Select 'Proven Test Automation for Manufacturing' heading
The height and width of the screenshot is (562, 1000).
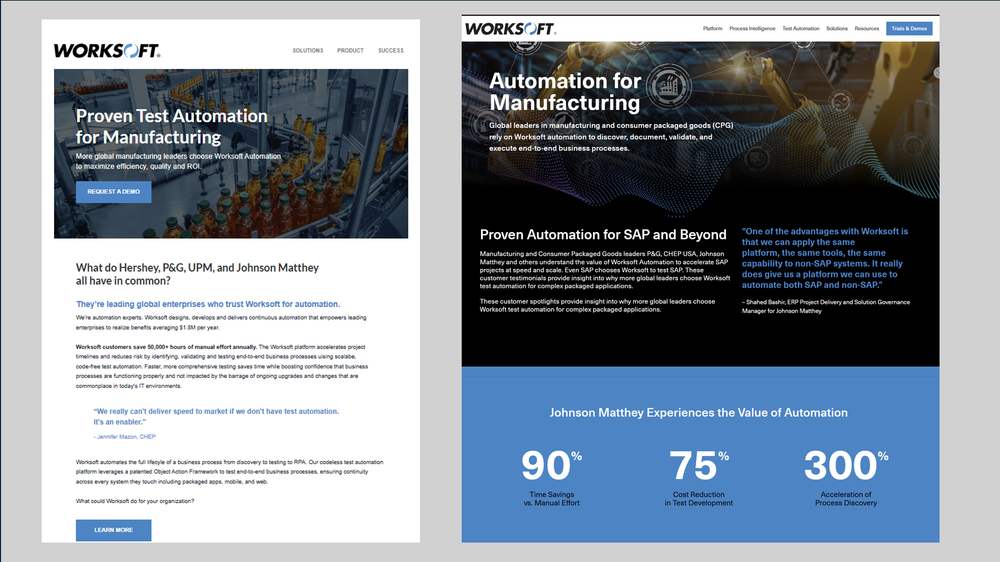pyautogui.click(x=172, y=126)
